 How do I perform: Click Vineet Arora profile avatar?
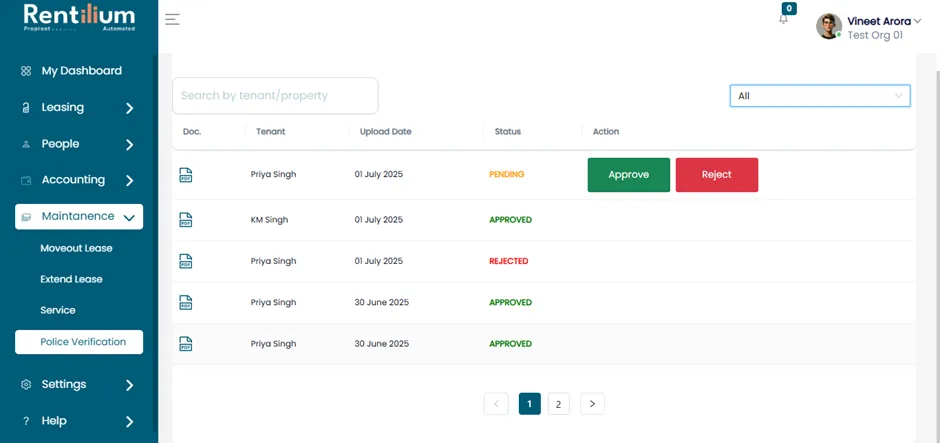[x=829, y=26]
